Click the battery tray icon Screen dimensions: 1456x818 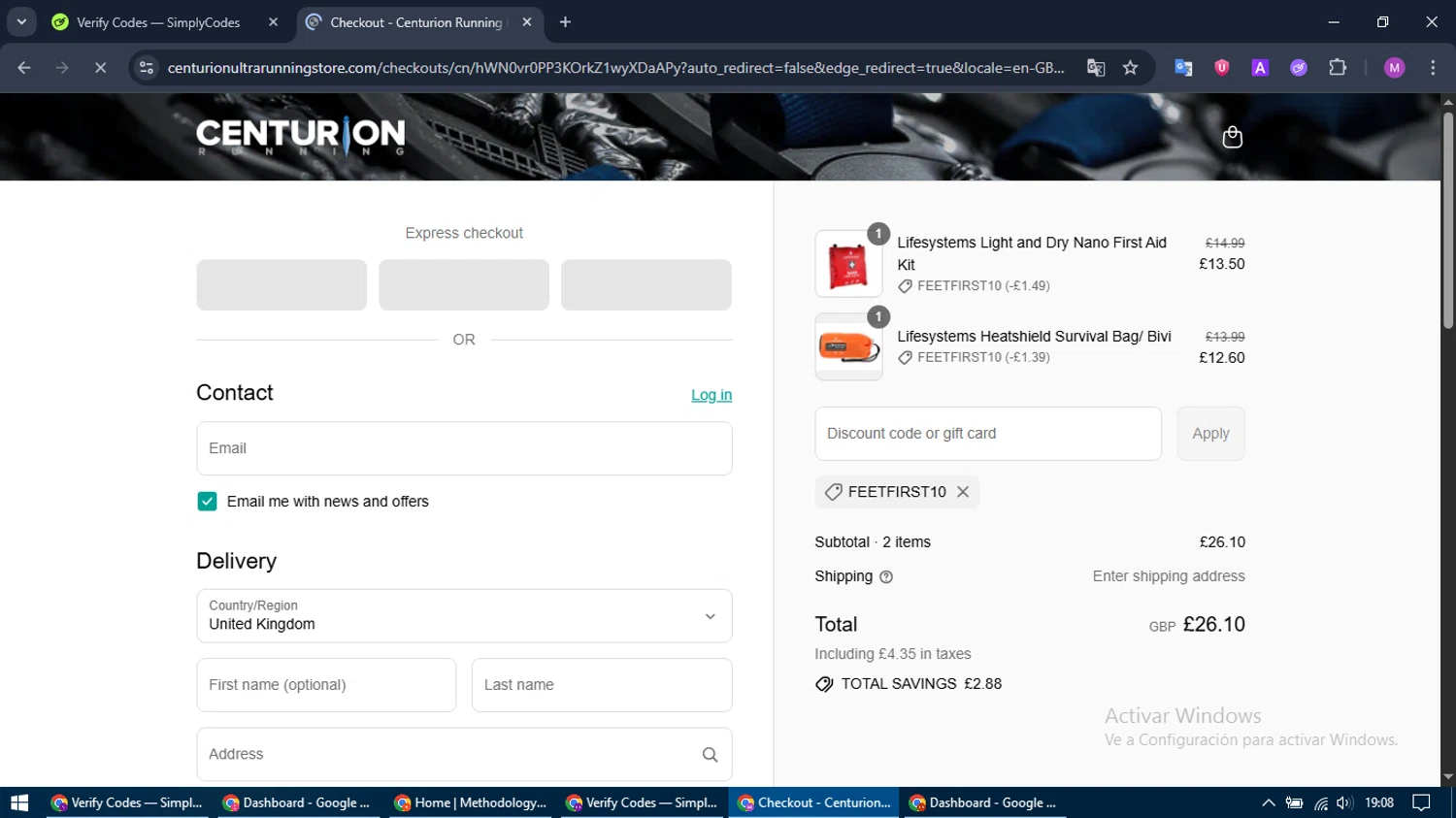[x=1294, y=802]
